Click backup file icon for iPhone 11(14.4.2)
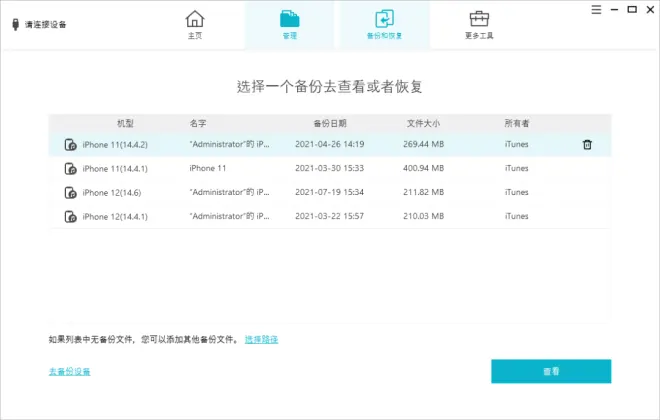Screen dimensions: 660x420 (70, 144)
